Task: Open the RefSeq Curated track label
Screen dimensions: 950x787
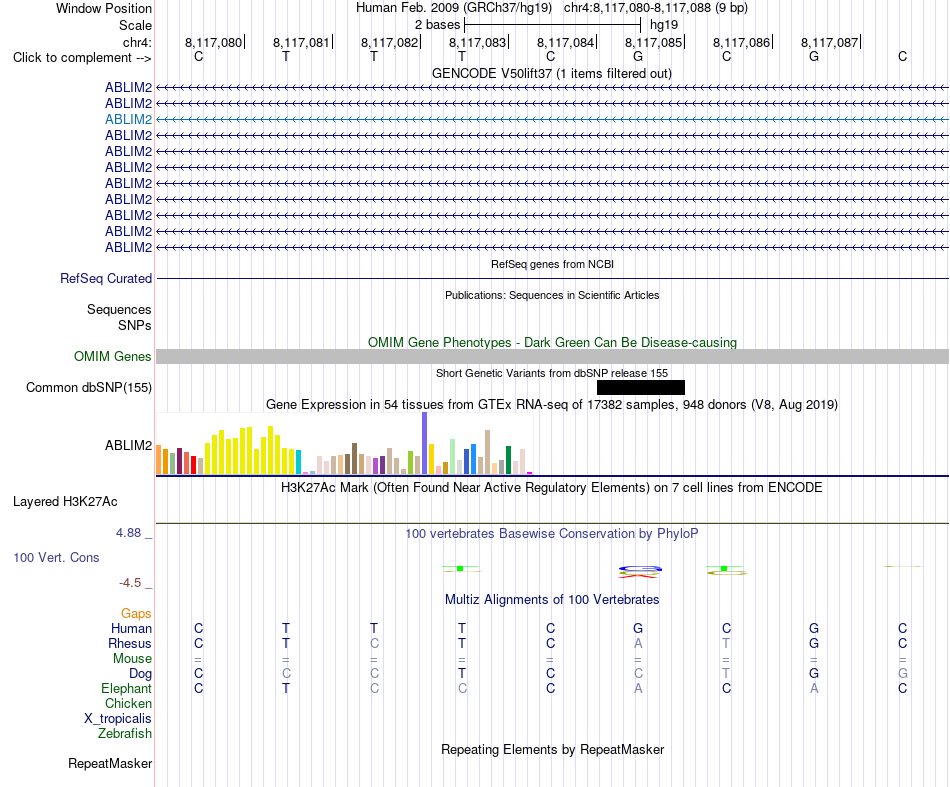Action: (106, 279)
